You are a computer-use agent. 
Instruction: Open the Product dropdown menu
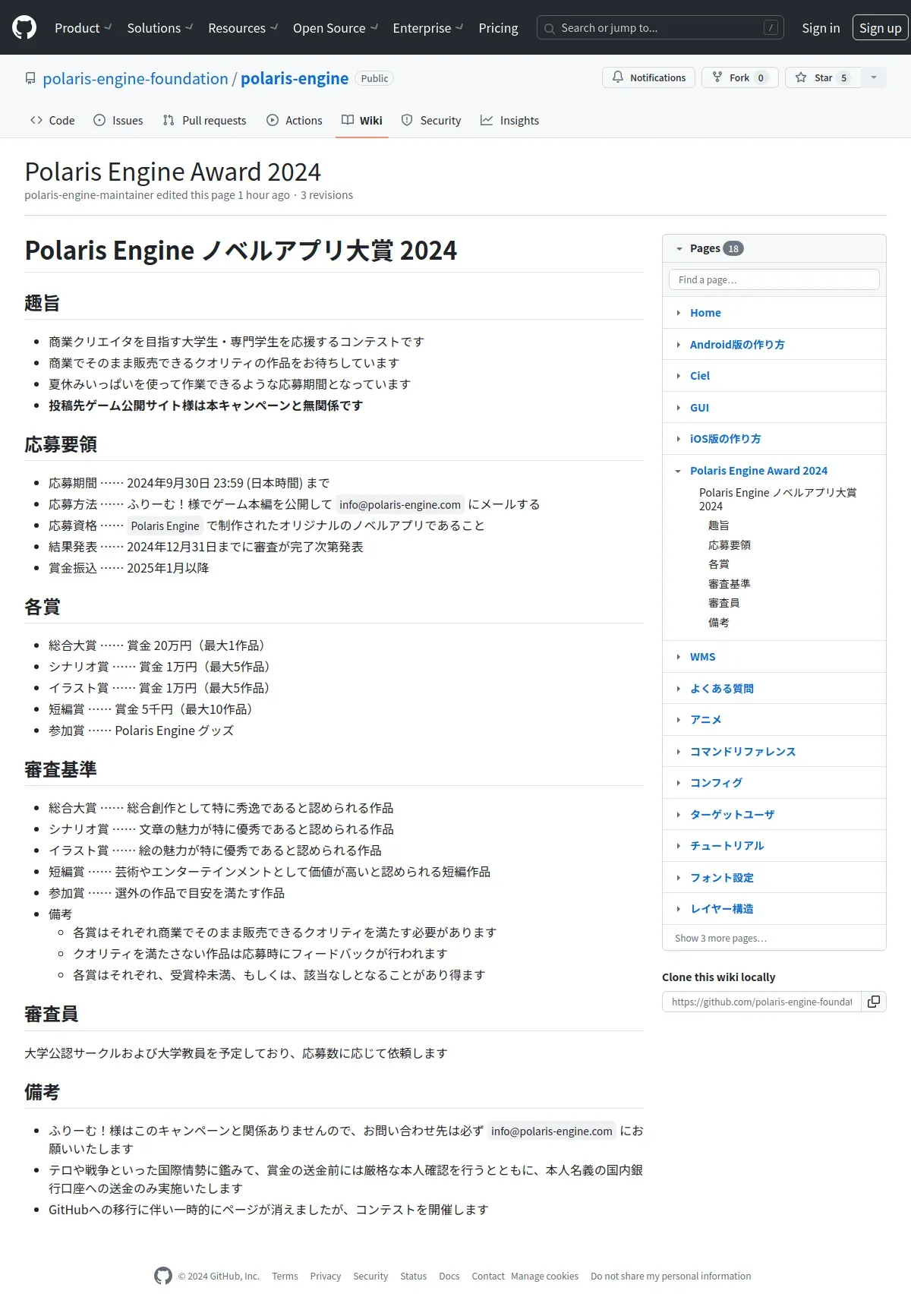(x=83, y=28)
